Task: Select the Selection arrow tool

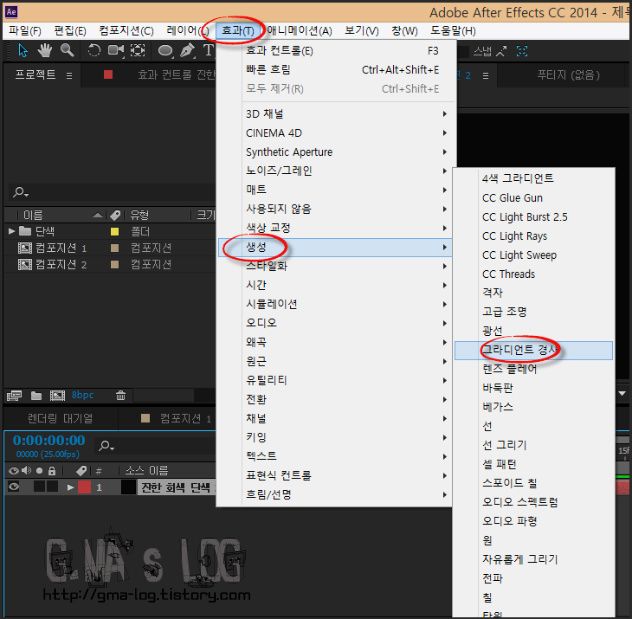Action: (23, 51)
